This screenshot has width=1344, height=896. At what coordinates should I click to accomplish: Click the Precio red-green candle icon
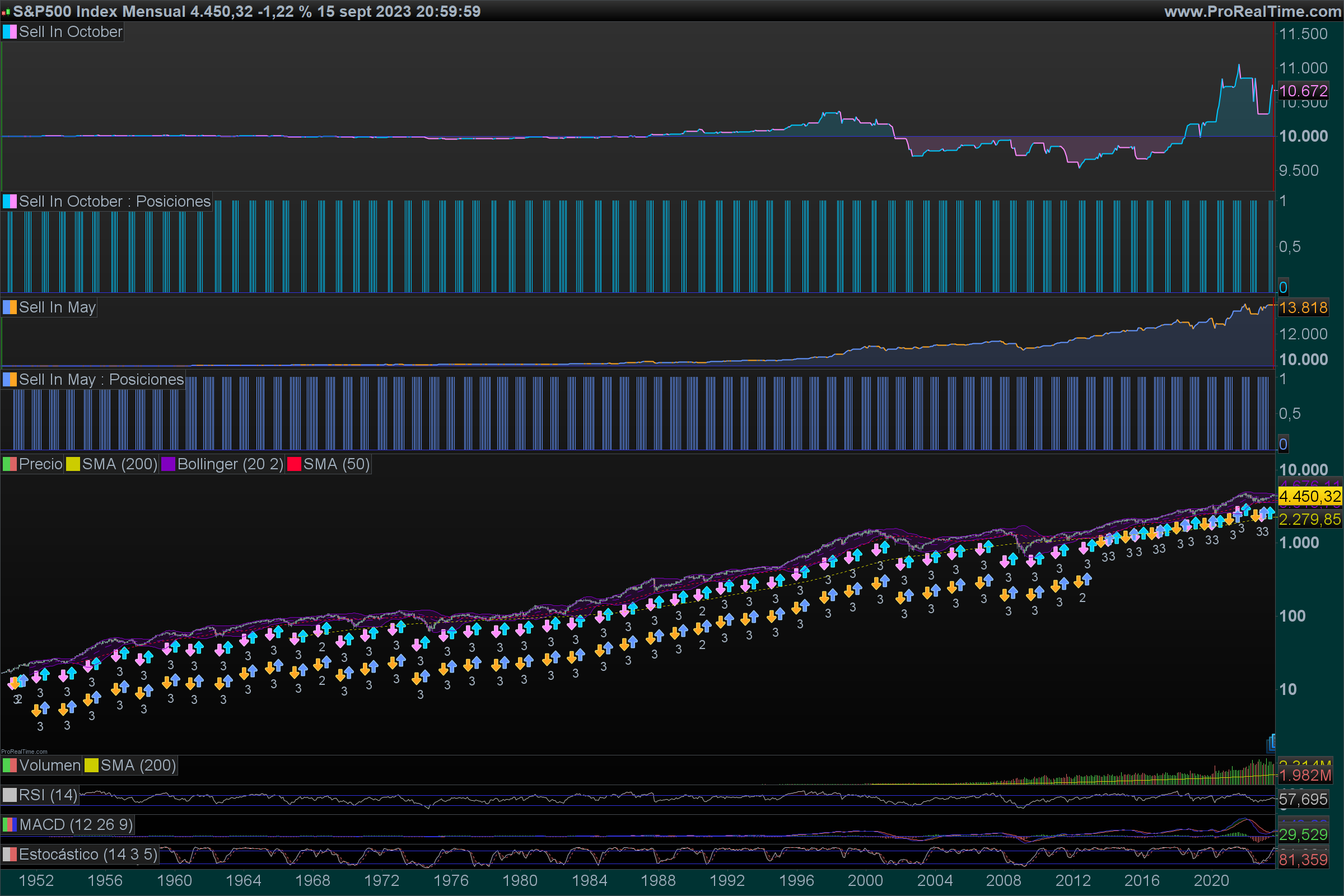10,464
